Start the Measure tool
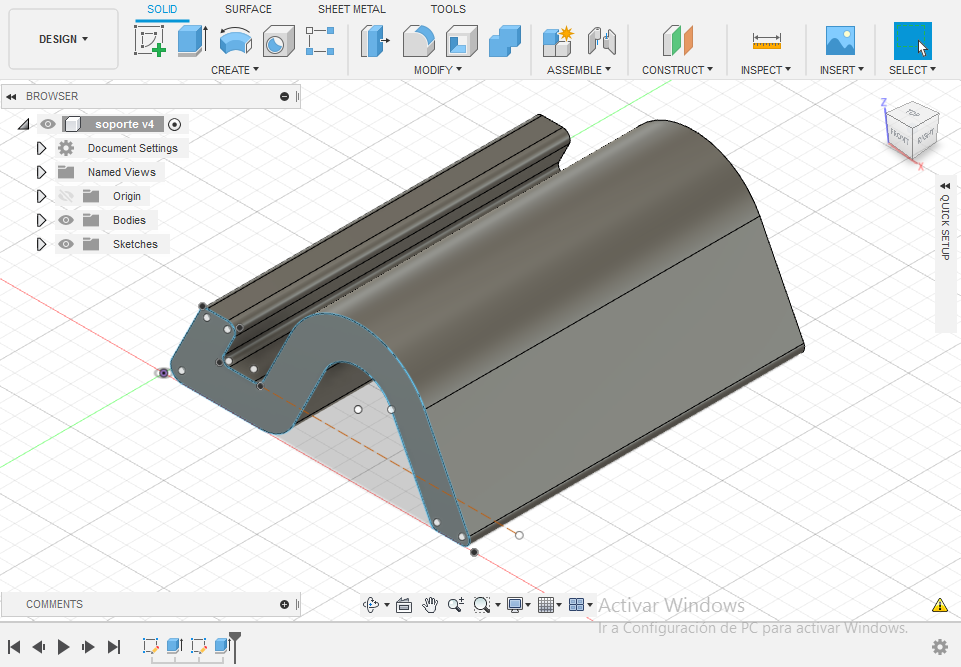This screenshot has width=961, height=667. 767,40
